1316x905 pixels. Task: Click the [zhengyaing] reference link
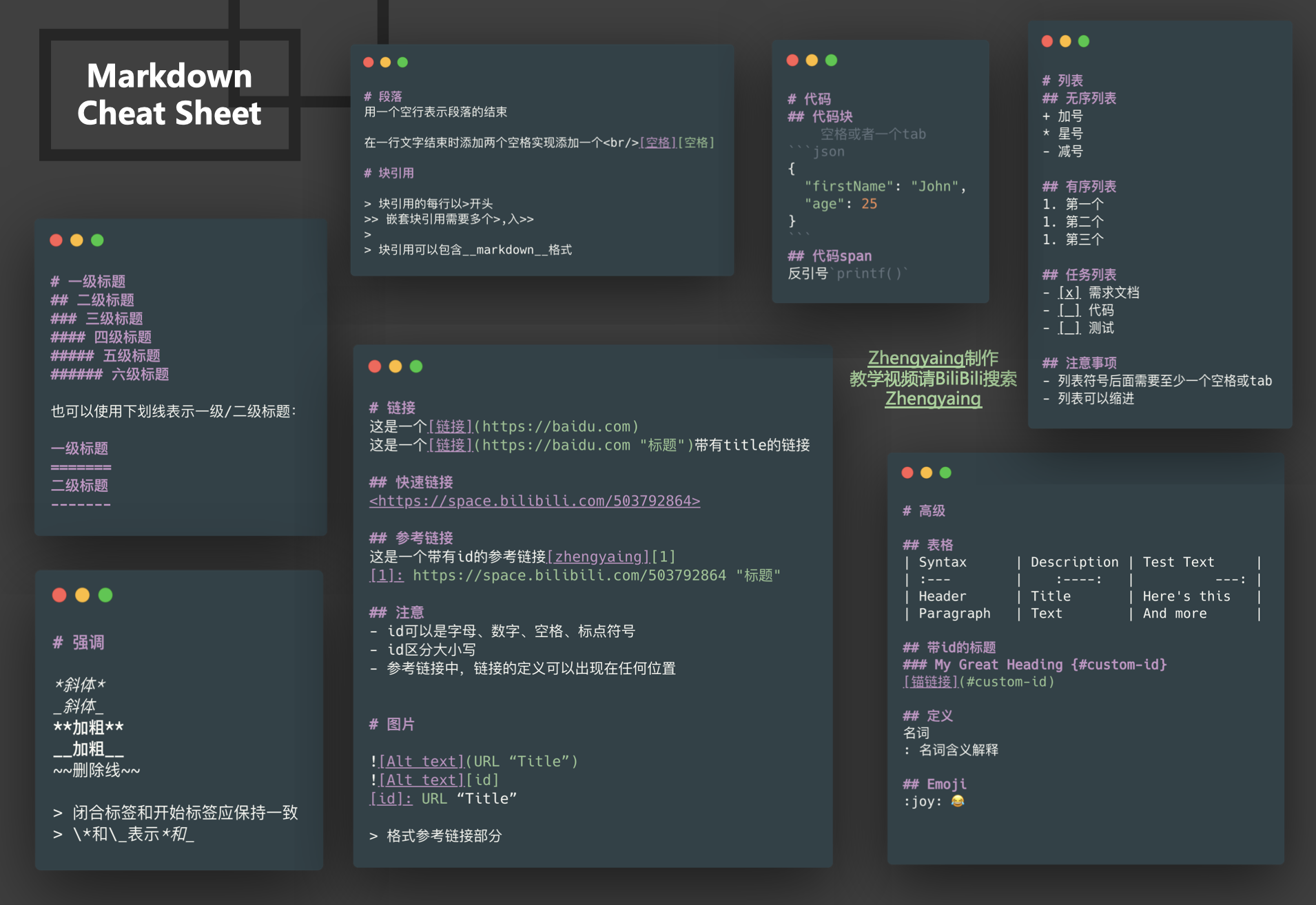tap(599, 556)
